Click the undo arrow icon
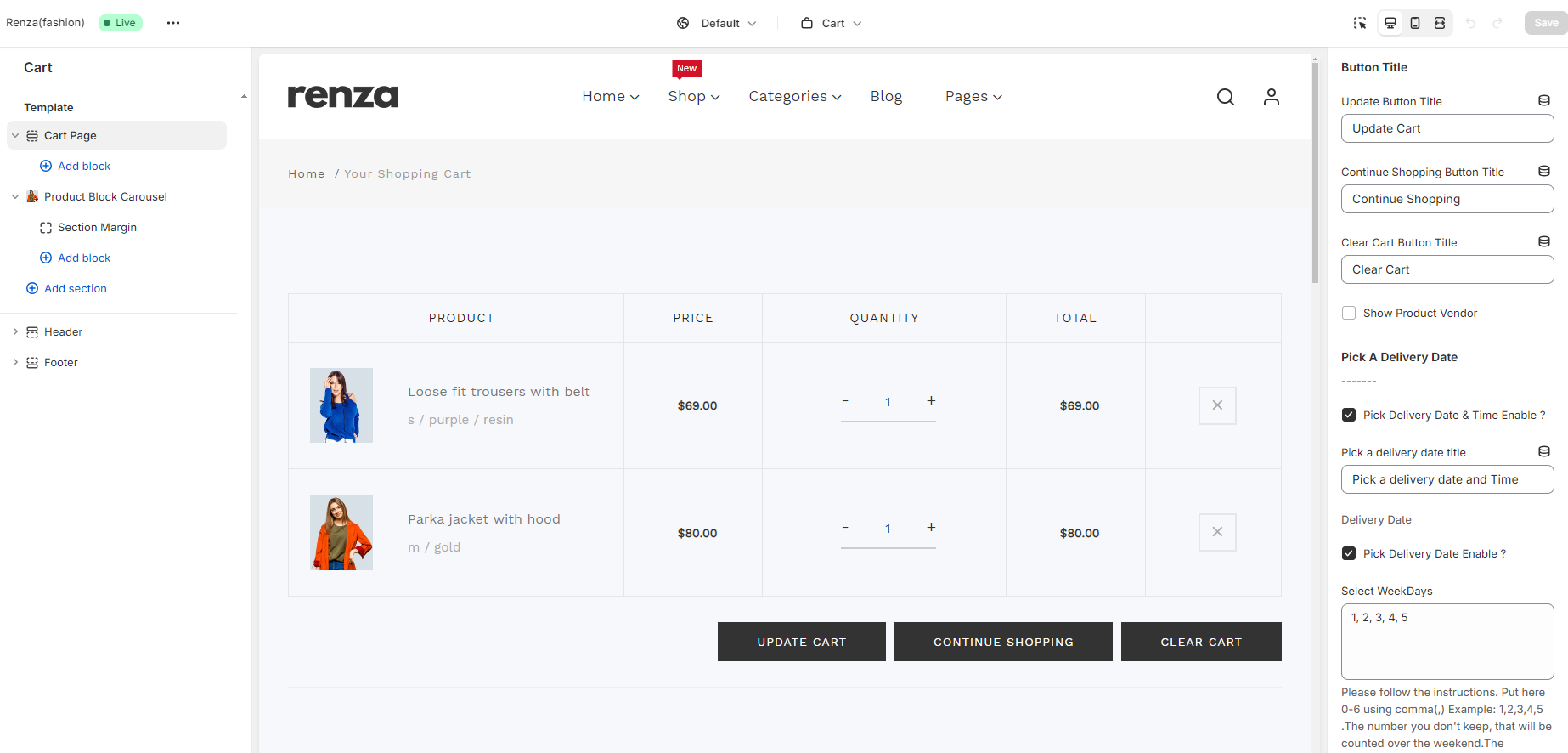This screenshot has width=1568, height=753. tap(1471, 23)
